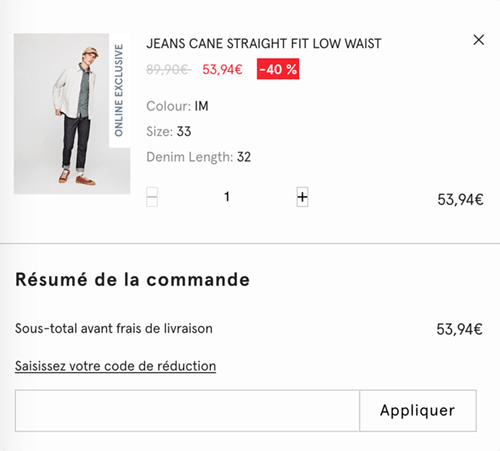Viewport: 500px width, 451px height.
Task: Click the -40 % discount badge
Action: (x=278, y=69)
